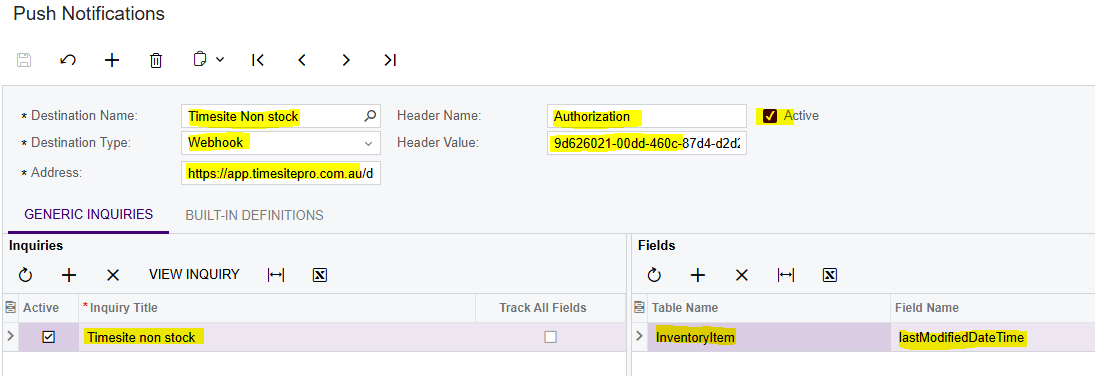This screenshot has width=1095, height=376.
Task: Open the Destination Name lookup magnifier
Action: (371, 116)
